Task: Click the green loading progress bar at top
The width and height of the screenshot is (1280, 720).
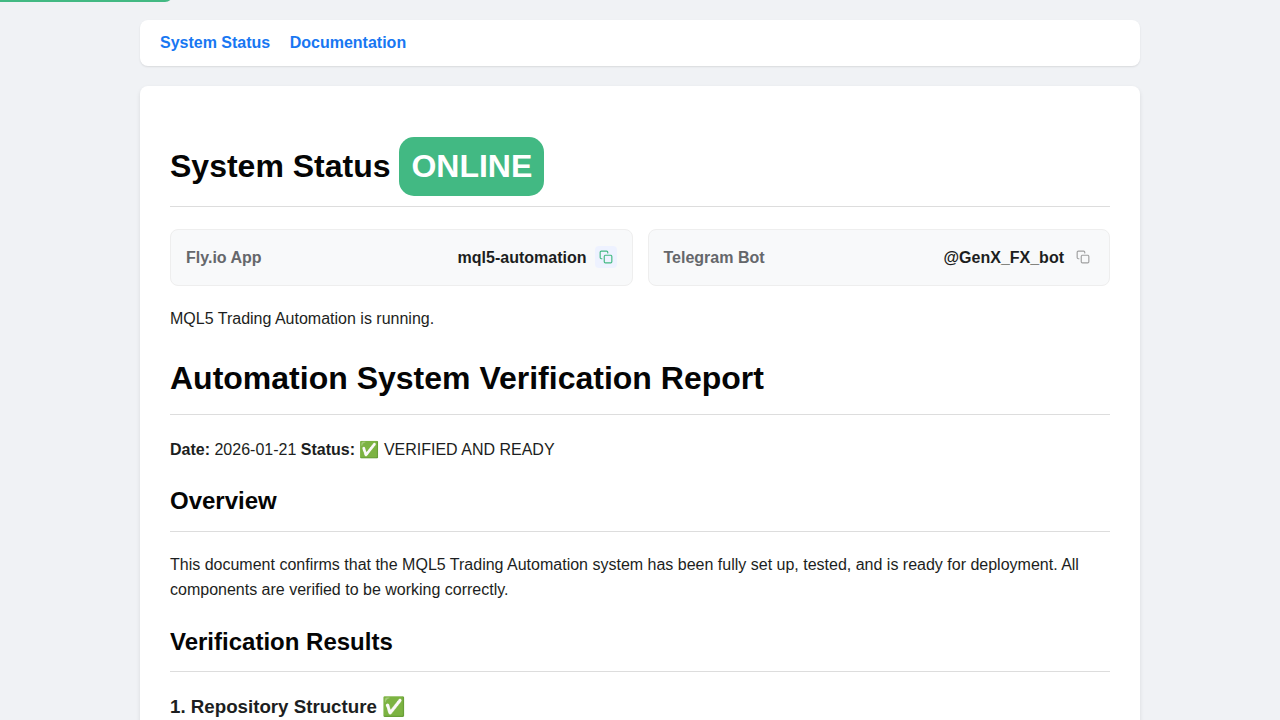Action: pos(85,1)
